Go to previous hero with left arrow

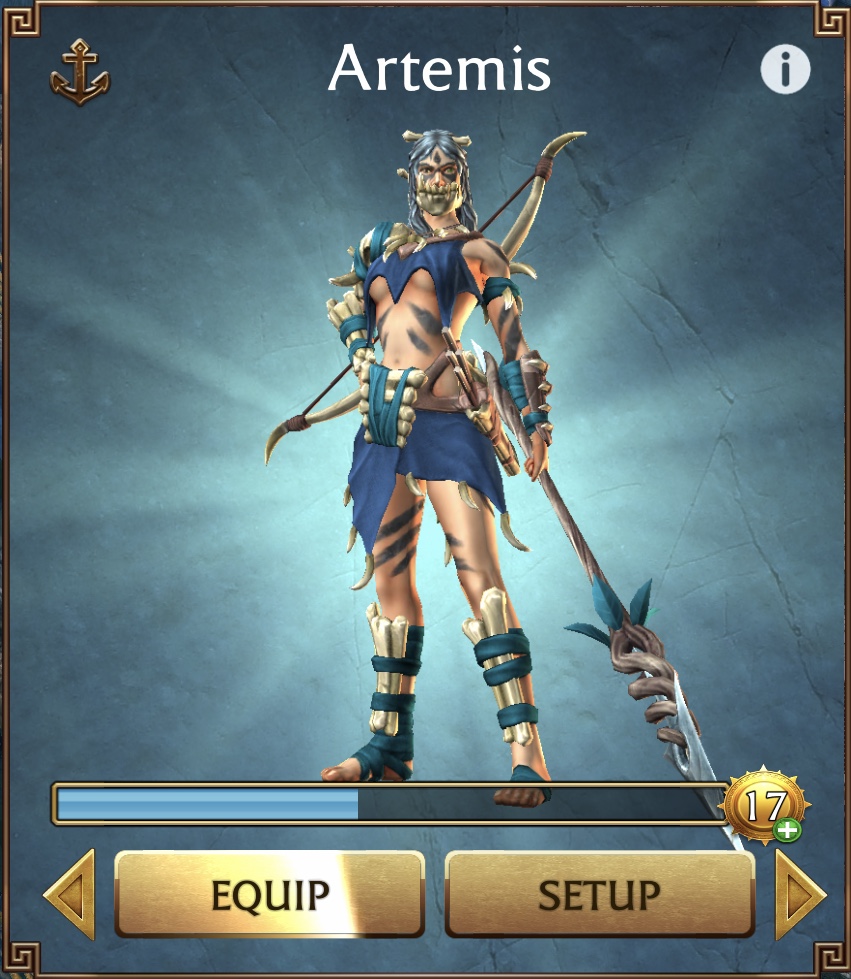coord(70,894)
